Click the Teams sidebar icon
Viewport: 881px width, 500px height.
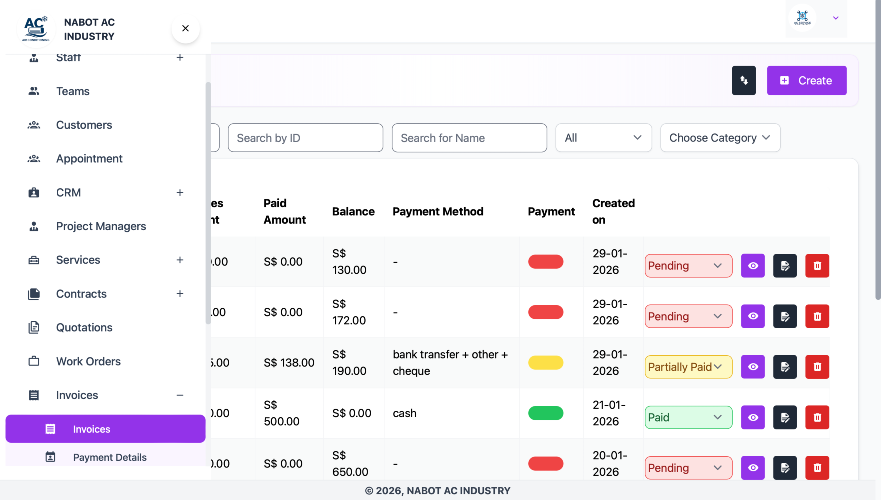point(34,91)
